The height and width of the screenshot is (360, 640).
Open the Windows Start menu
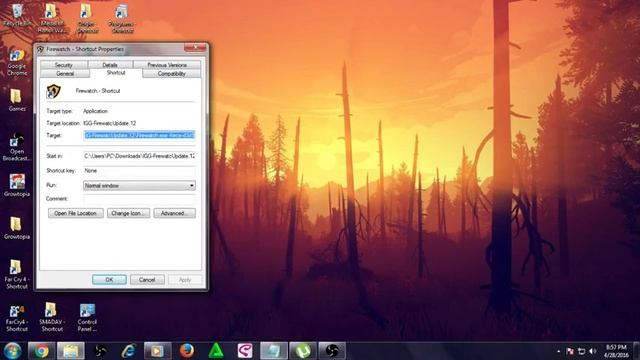coord(12,351)
